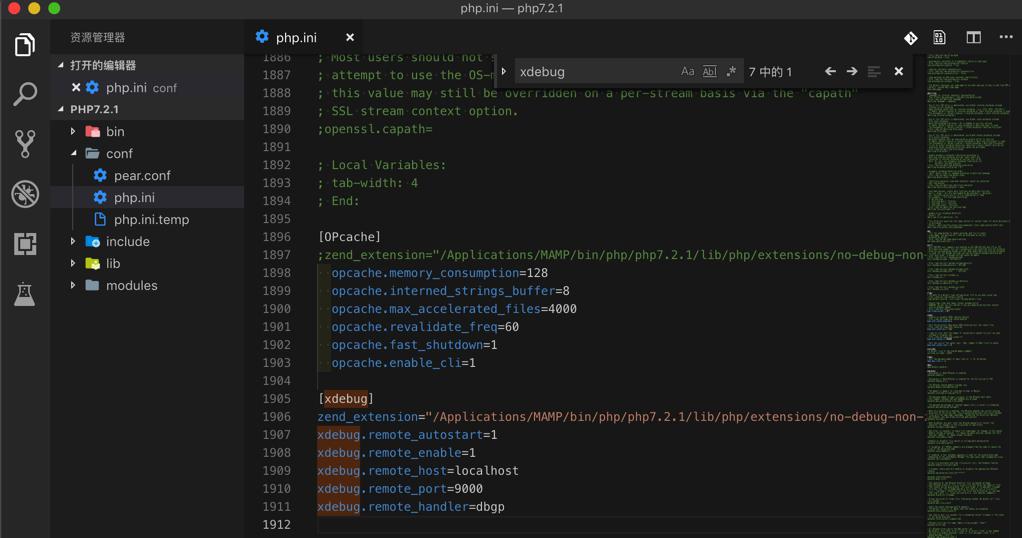Click the php.ini.temp file icon
The width and height of the screenshot is (1022, 538).
[x=100, y=219]
